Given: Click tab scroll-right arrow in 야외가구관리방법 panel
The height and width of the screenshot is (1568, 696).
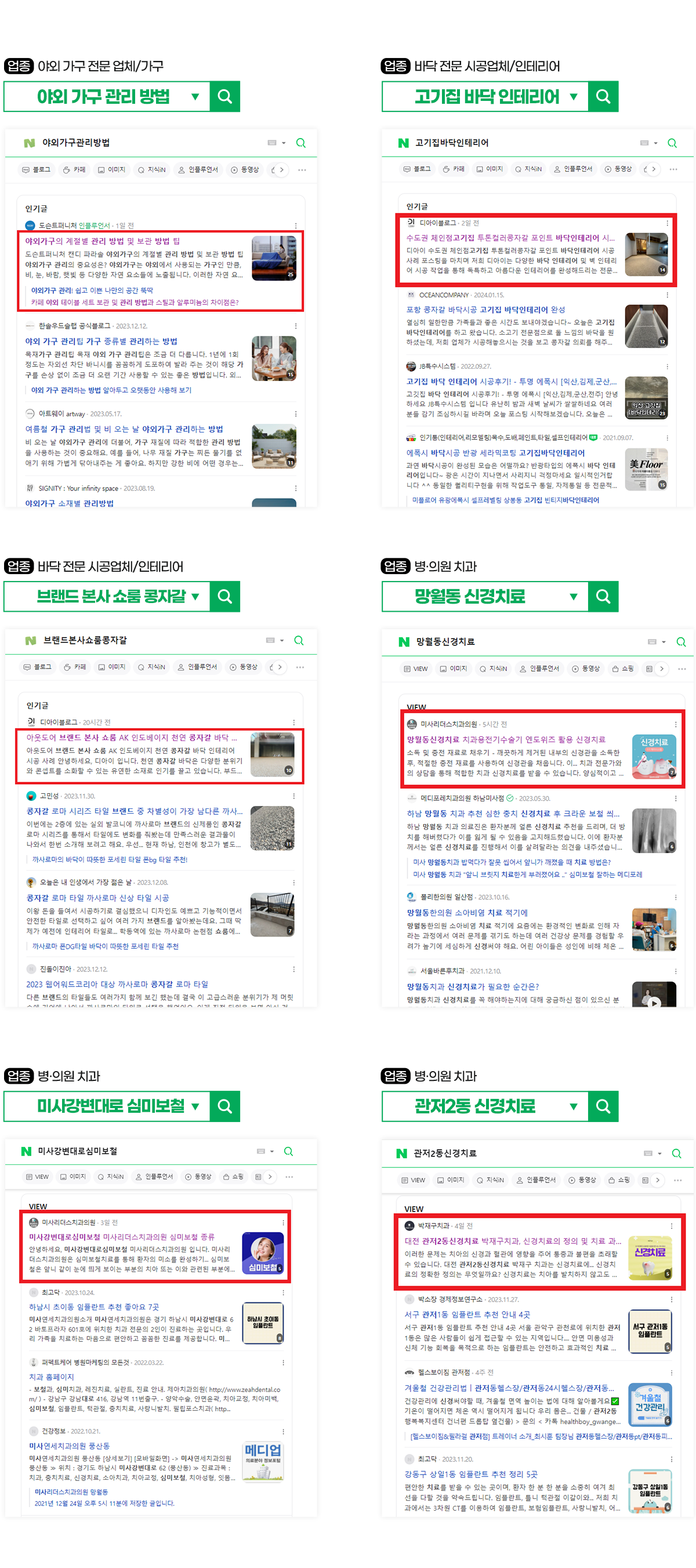Looking at the screenshot, I should pyautogui.click(x=281, y=170).
